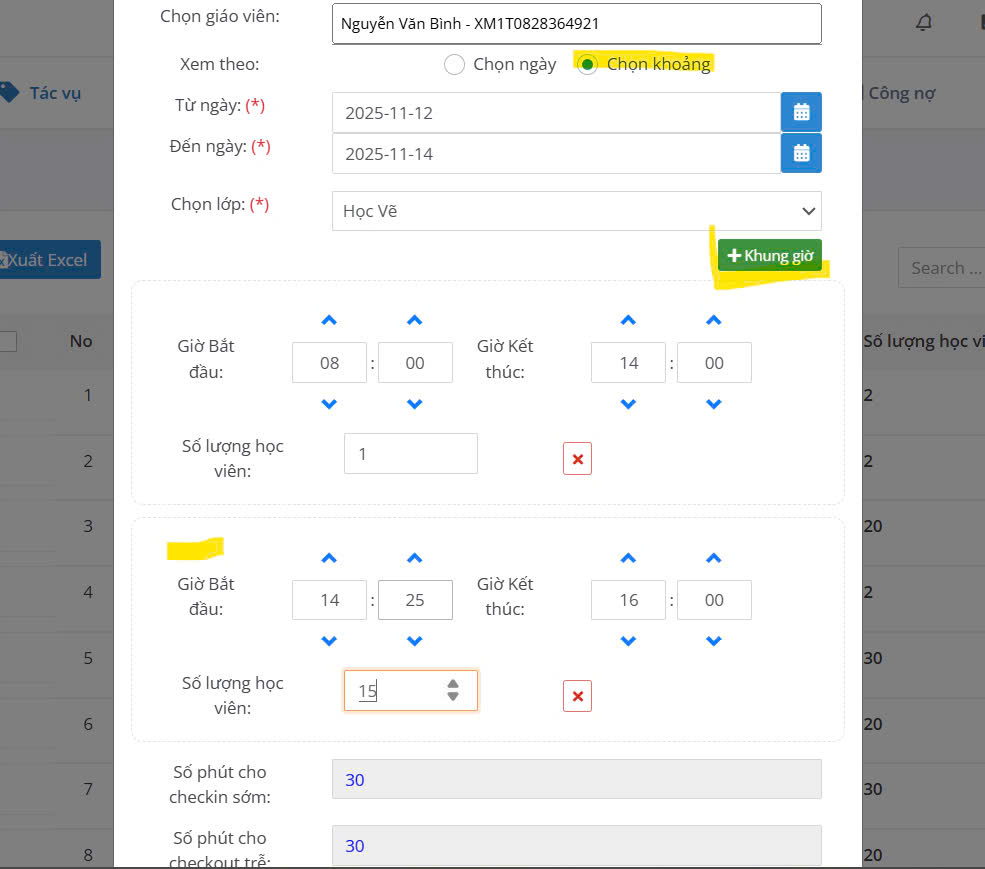Viewport: 985px width, 869px height.
Task: Increase start minute 25 in second slot
Action: coord(415,559)
